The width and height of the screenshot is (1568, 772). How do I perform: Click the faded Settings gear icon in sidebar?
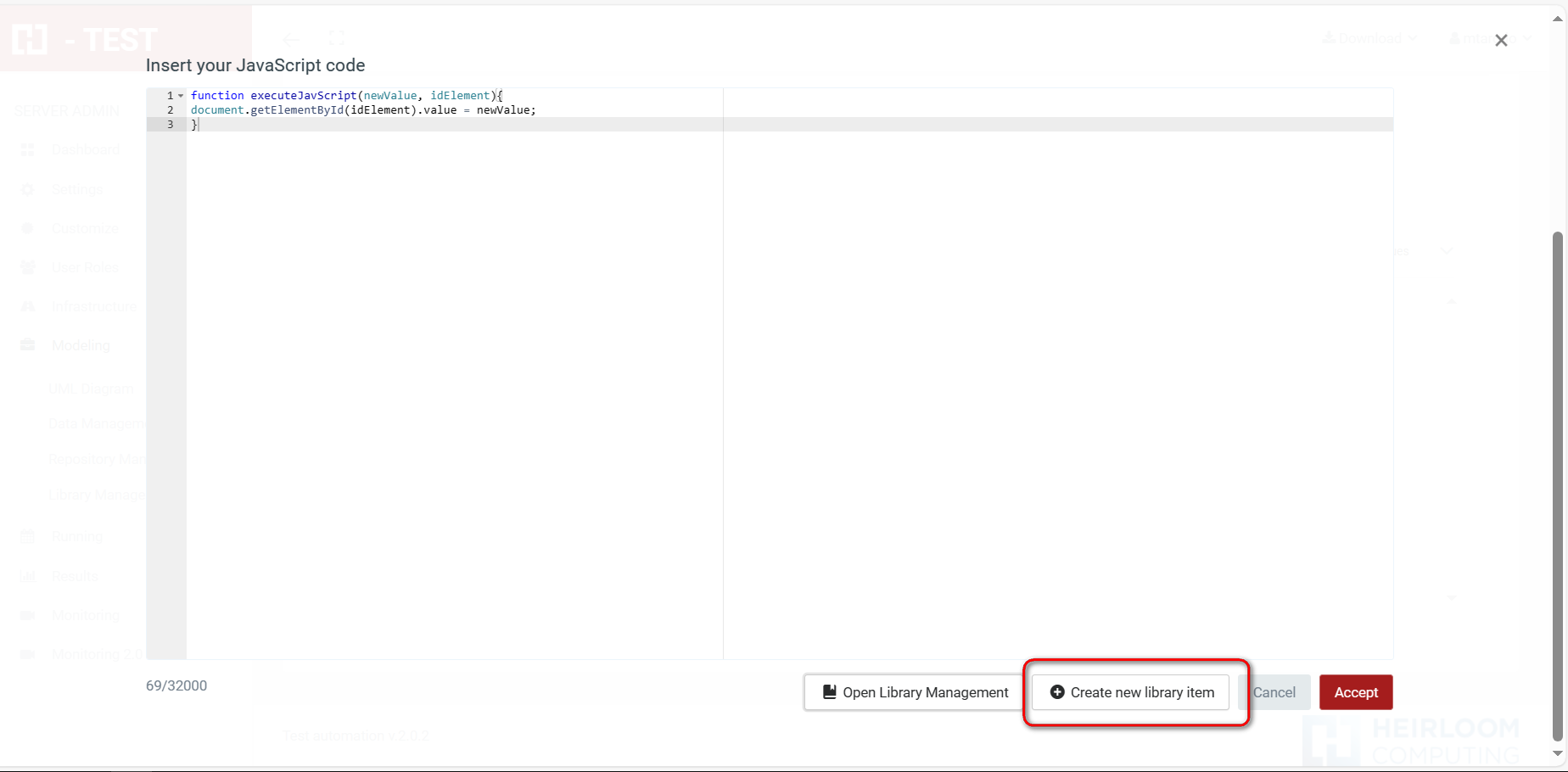click(27, 189)
